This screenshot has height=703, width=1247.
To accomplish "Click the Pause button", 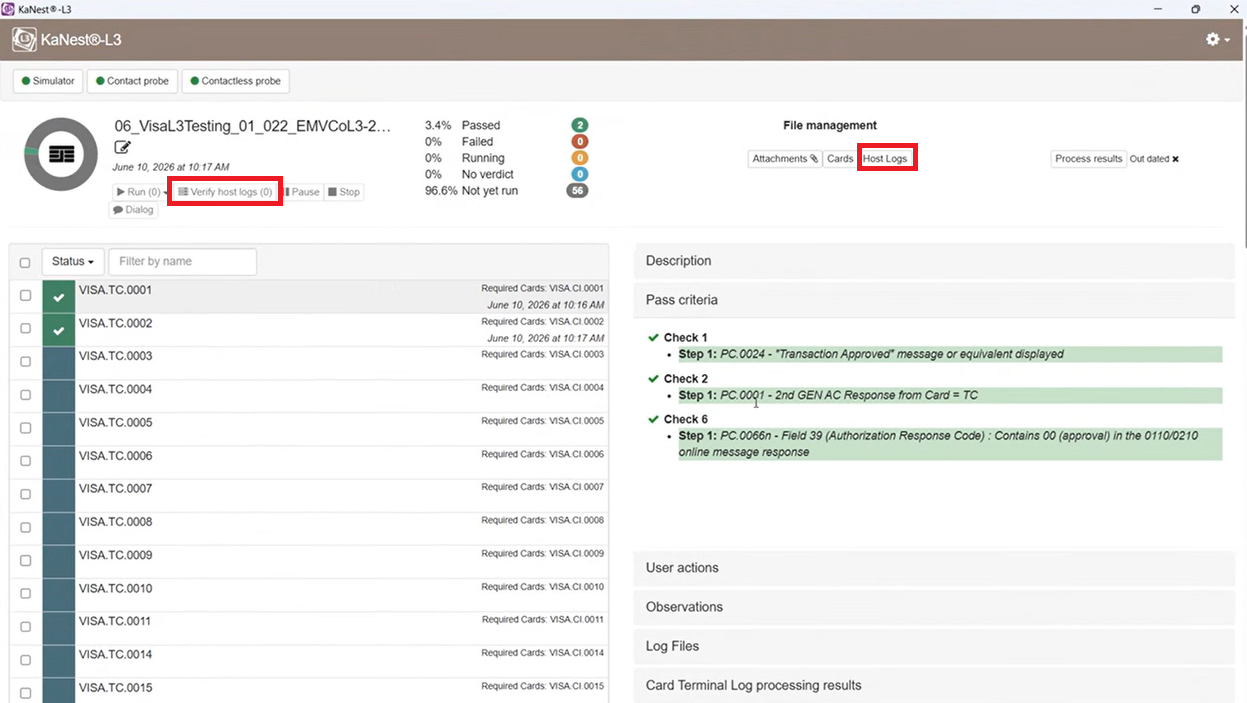I will coord(301,192).
